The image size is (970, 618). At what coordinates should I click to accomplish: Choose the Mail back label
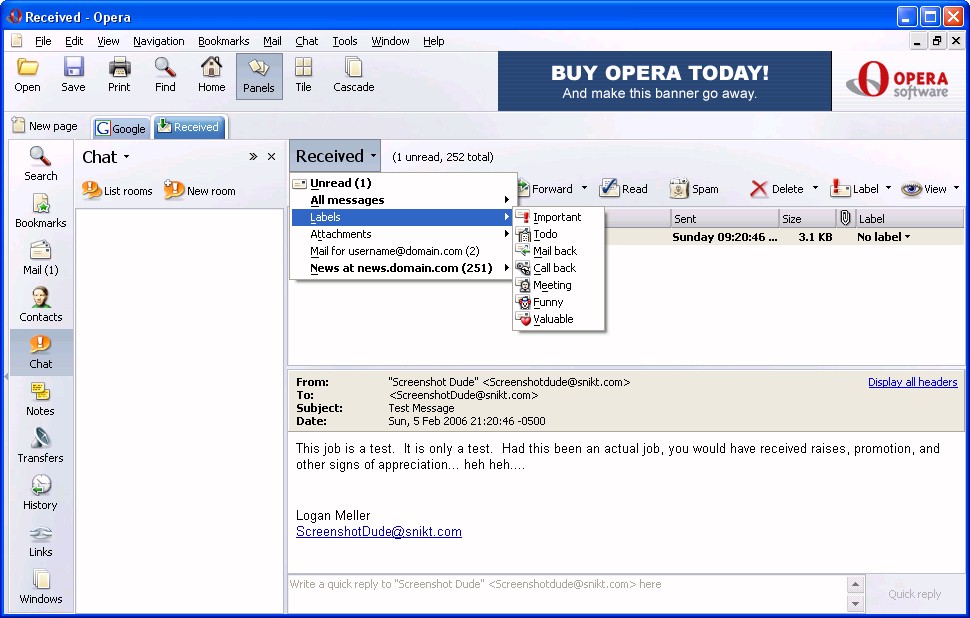click(x=558, y=251)
